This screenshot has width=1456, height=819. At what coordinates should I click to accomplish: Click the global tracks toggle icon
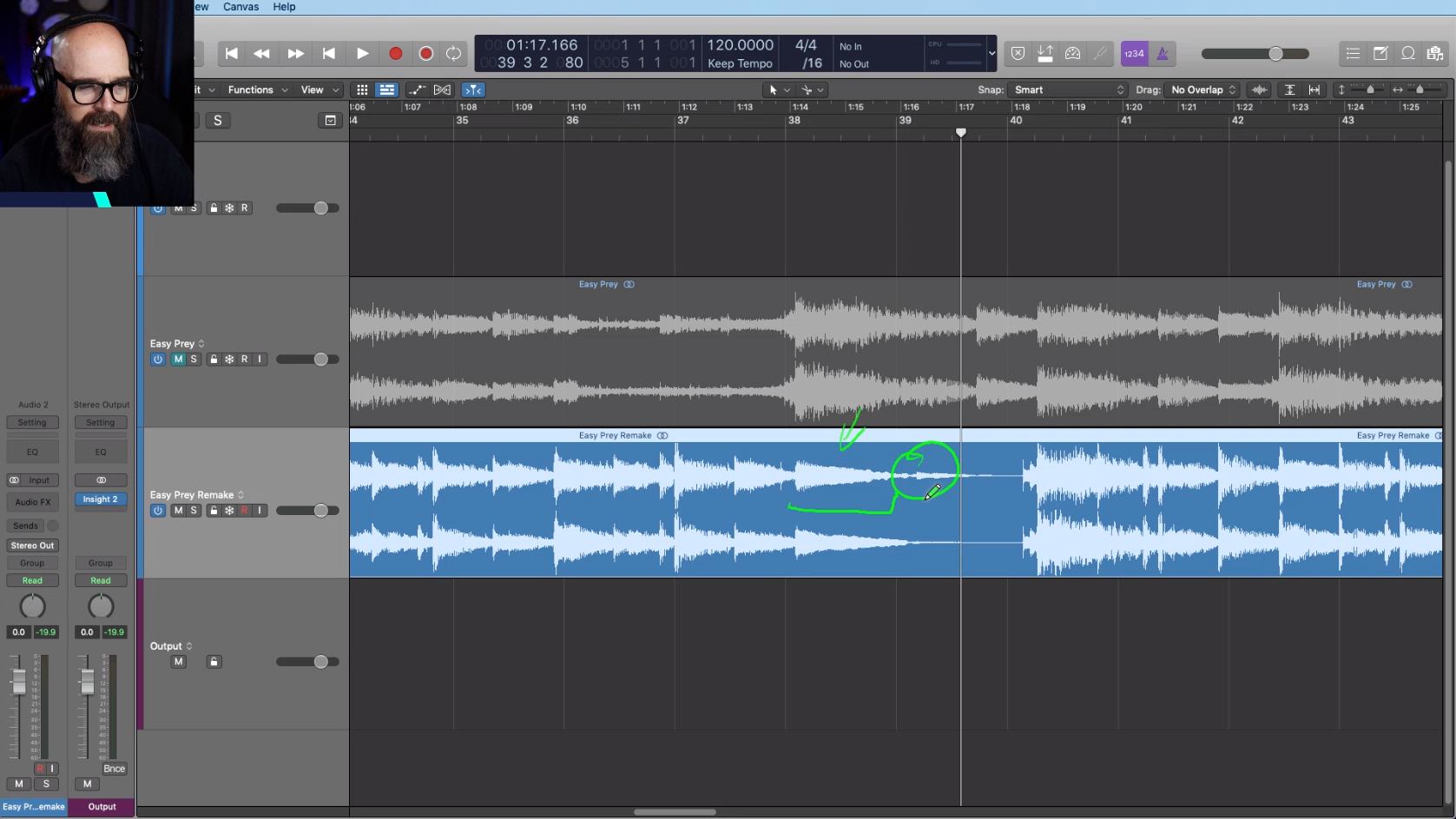331,121
